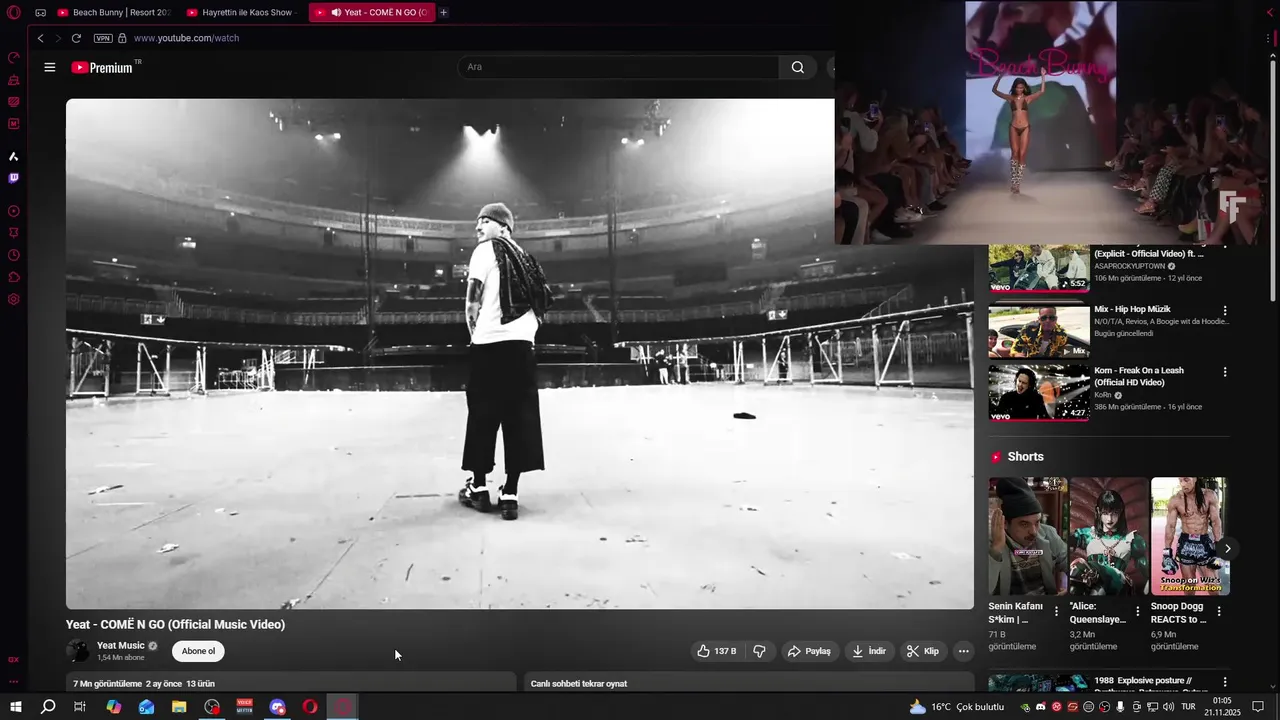This screenshot has width=1280, height=720.
Task: Open the Aria AI sidebar icon
Action: click(x=14, y=156)
